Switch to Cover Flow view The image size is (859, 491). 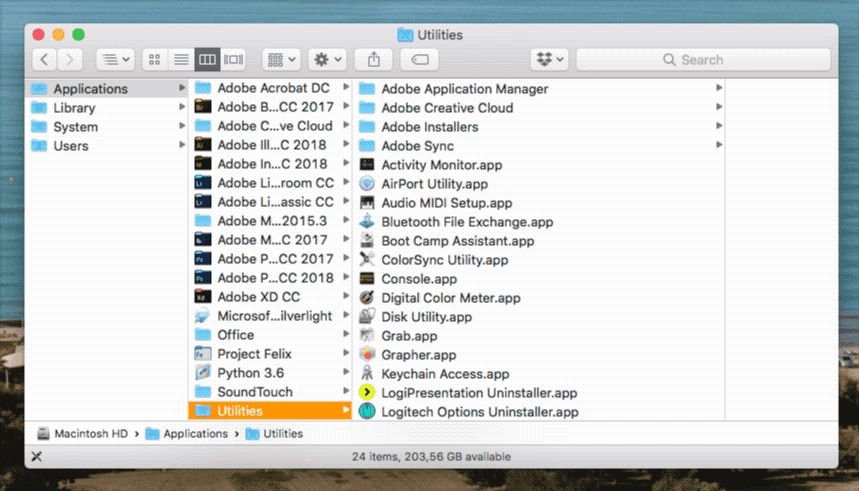(234, 60)
